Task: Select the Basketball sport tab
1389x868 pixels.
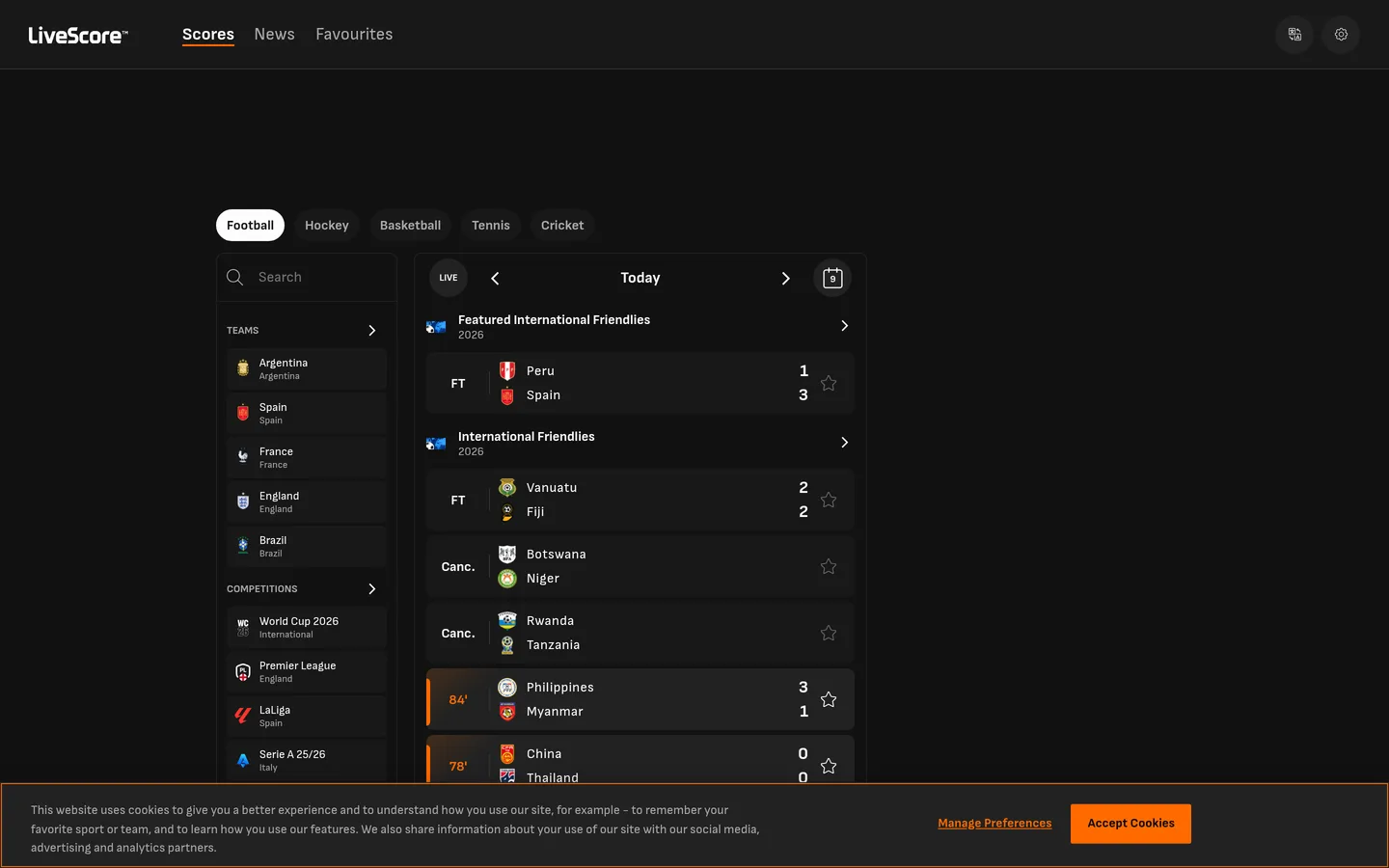Action: tap(410, 226)
